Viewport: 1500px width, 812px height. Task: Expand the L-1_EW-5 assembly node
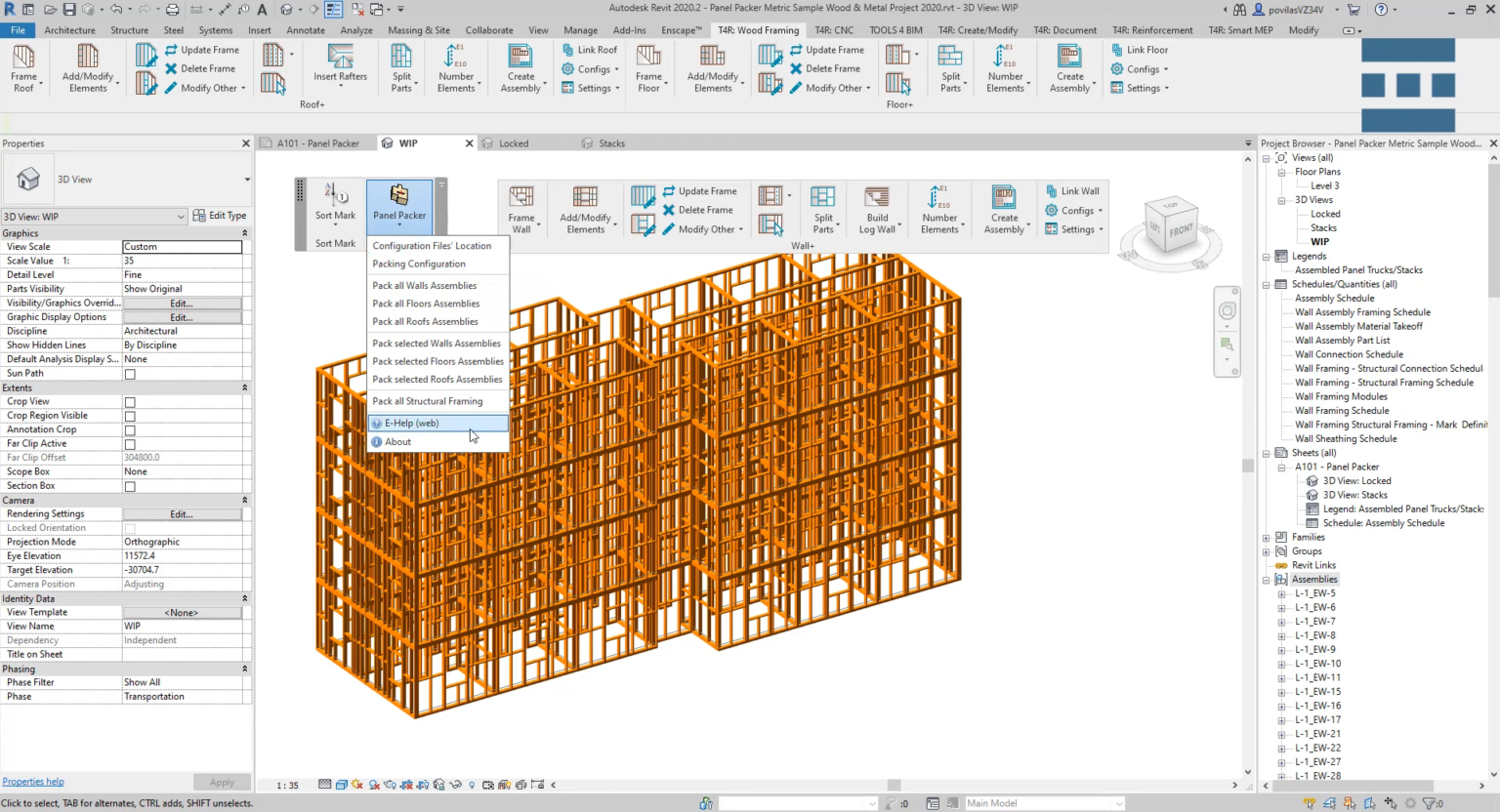pos(1281,593)
